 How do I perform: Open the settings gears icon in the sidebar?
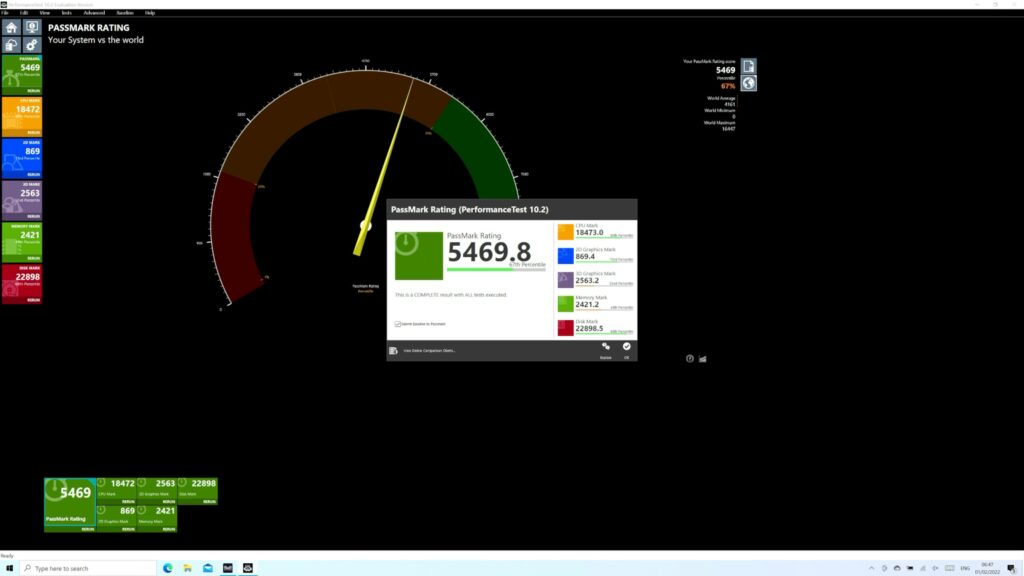click(32, 45)
